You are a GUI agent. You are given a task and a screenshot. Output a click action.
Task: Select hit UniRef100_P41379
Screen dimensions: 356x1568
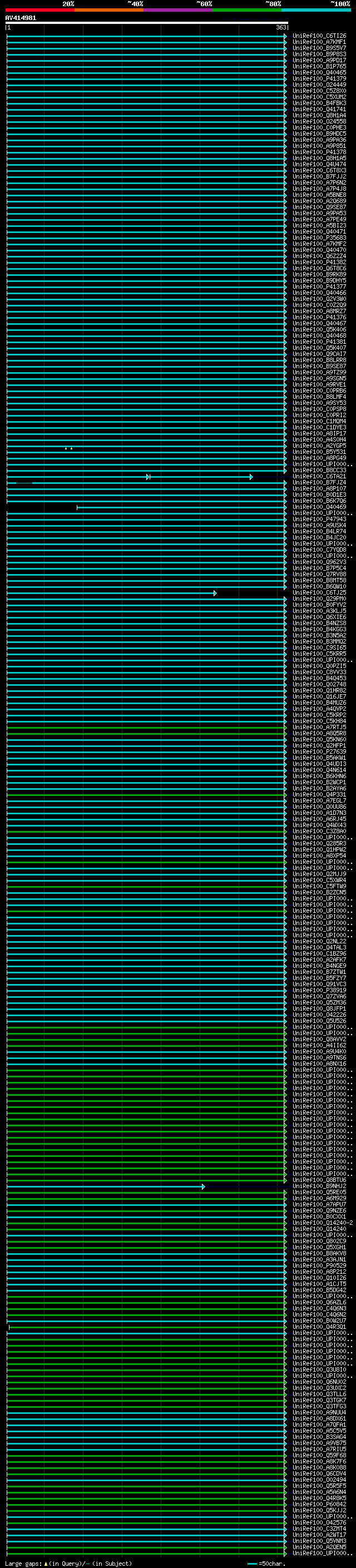(319, 78)
